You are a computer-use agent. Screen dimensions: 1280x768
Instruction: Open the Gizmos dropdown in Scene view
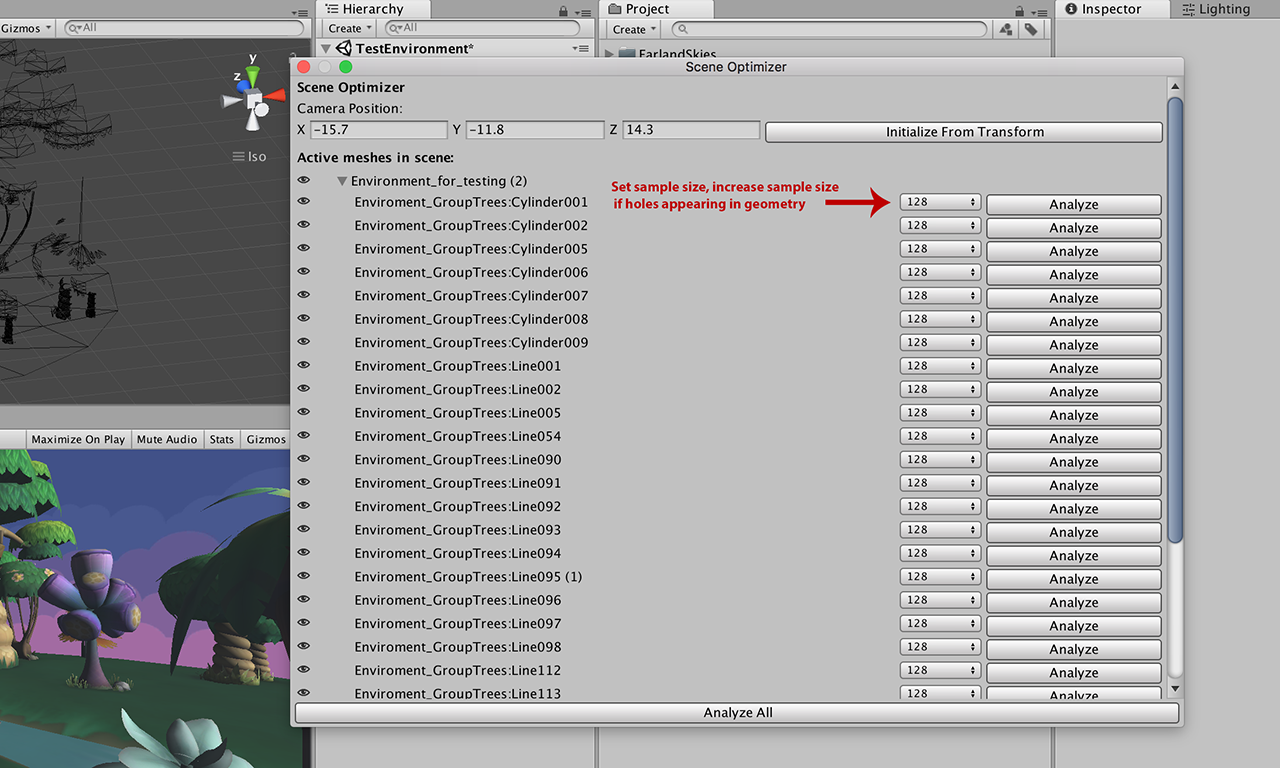point(26,28)
